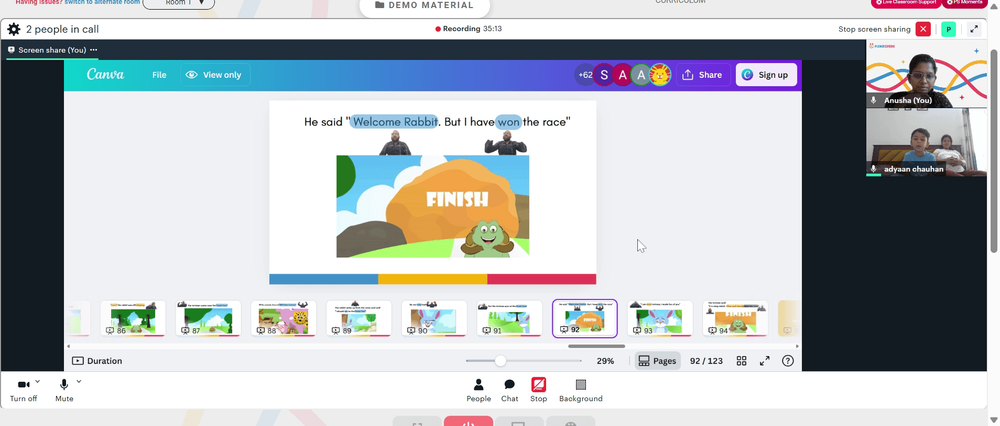Open the DEMO MATERIAL tab
Viewport: 1000px width, 426px height.
(425, 6)
